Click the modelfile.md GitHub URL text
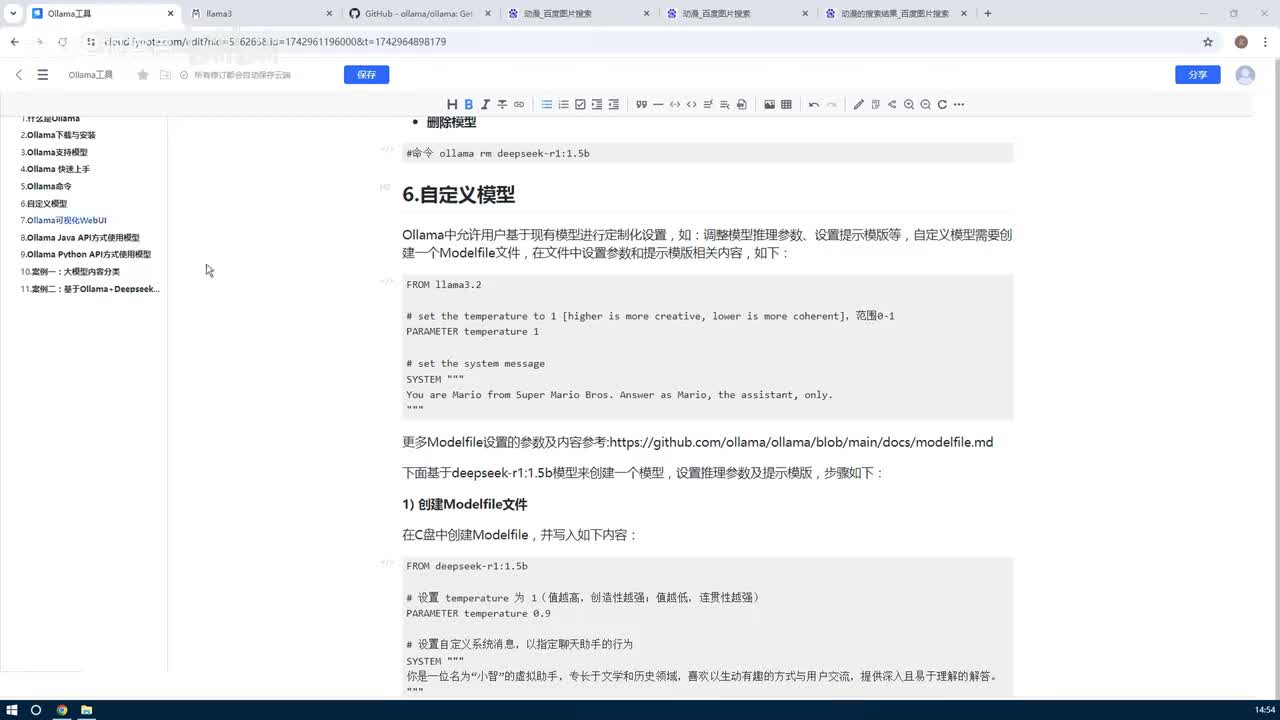This screenshot has height=720, width=1280. [x=801, y=442]
